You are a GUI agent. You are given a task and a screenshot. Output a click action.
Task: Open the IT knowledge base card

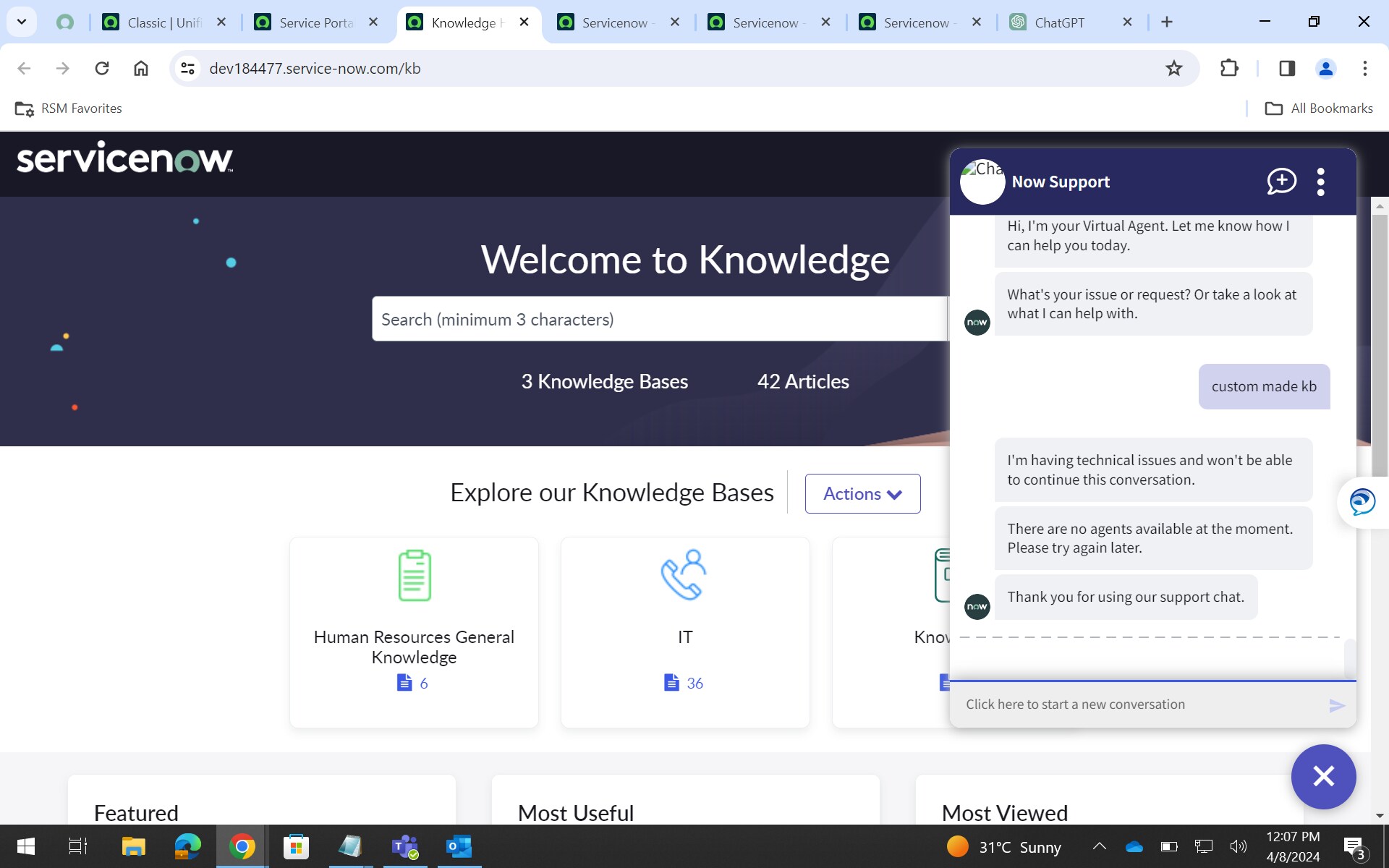coord(685,632)
